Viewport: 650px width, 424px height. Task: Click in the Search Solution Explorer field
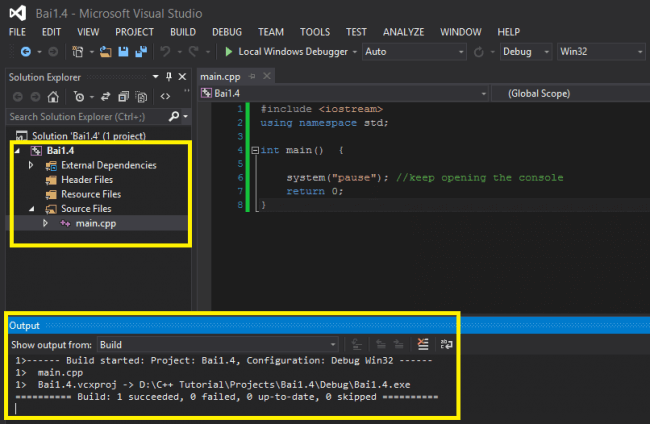[x=87, y=116]
